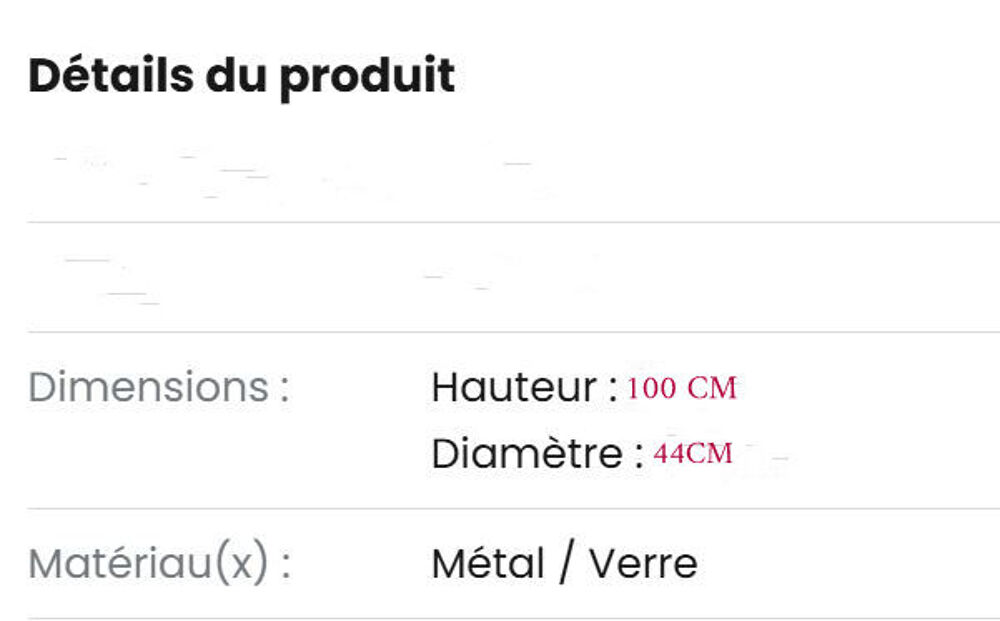Select the "Dimensions :" label
Viewport: 1000px width, 621px height.
point(159,388)
